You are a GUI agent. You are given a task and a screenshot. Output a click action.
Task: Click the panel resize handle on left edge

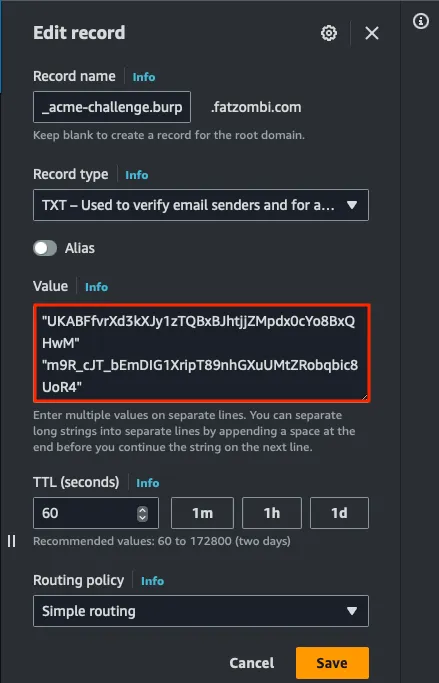coord(12,541)
